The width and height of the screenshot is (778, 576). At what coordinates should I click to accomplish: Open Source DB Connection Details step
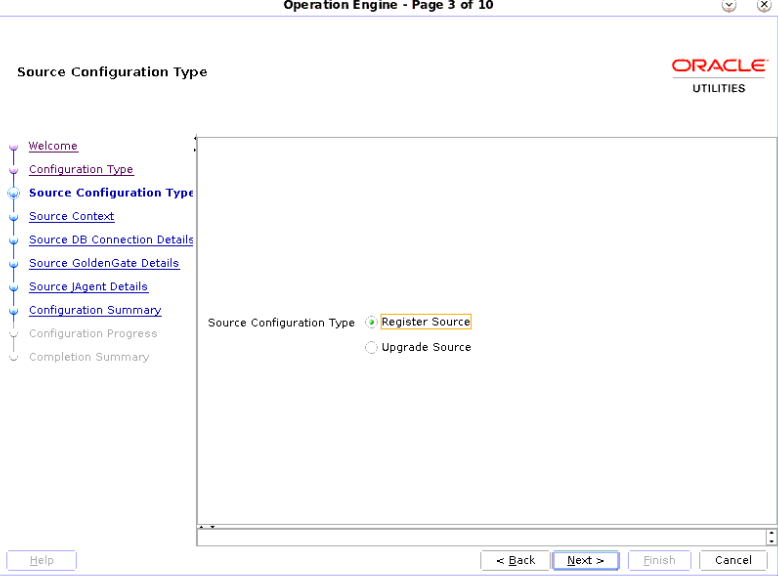click(x=111, y=240)
